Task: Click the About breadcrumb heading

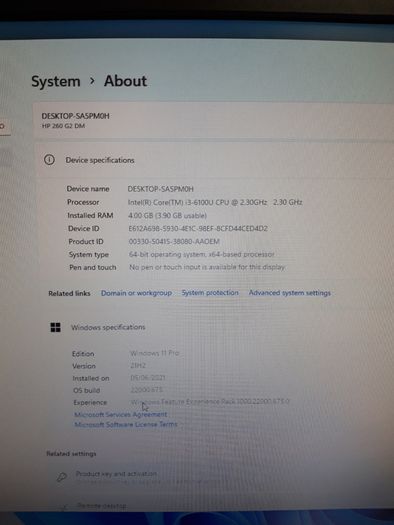Action: point(126,81)
